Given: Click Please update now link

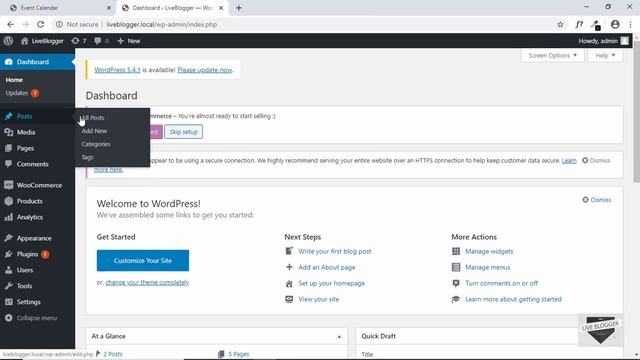Looking at the screenshot, I should (x=204, y=70).
